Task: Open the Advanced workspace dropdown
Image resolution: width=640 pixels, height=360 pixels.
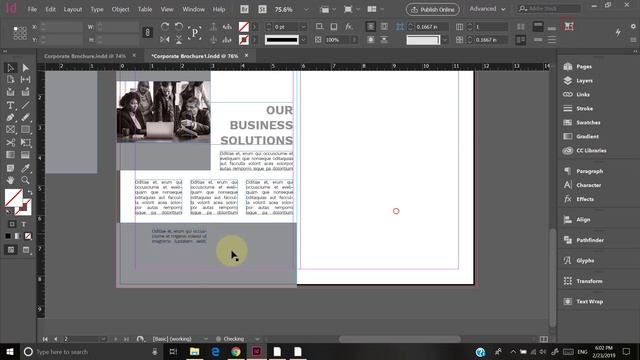Action: click(487, 9)
